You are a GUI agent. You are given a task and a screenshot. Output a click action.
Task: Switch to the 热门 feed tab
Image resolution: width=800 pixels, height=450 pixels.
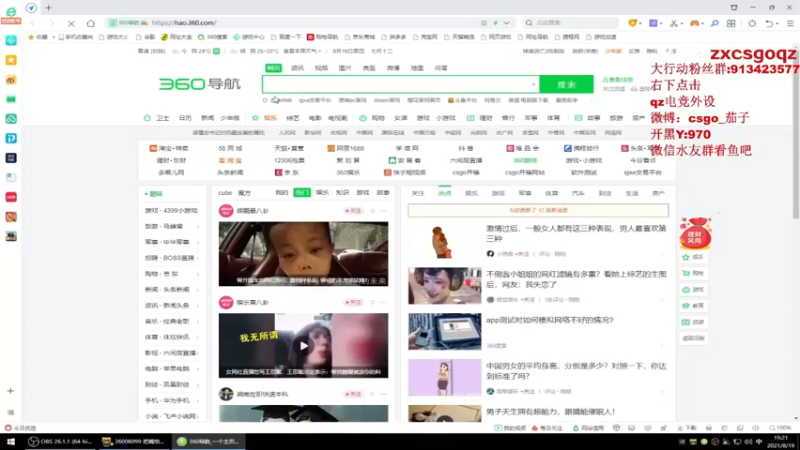[x=302, y=192]
